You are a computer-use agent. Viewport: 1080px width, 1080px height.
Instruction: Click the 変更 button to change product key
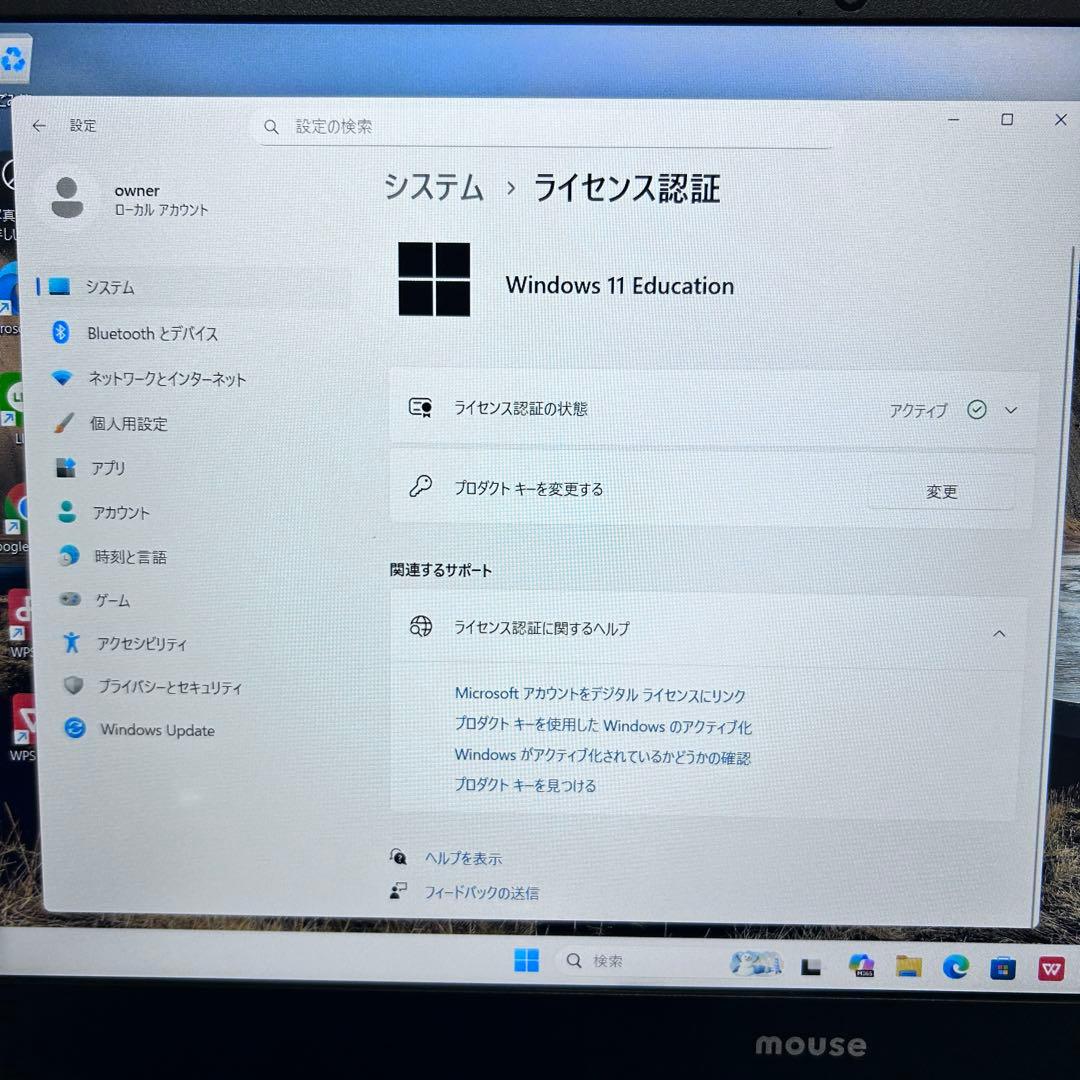[x=940, y=491]
